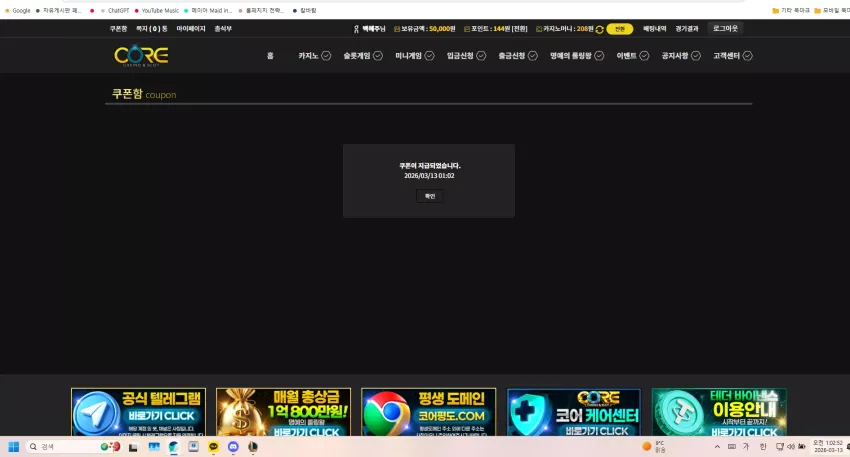Click the 포인트 [전환] convert link
850x457 pixels.
pos(520,29)
